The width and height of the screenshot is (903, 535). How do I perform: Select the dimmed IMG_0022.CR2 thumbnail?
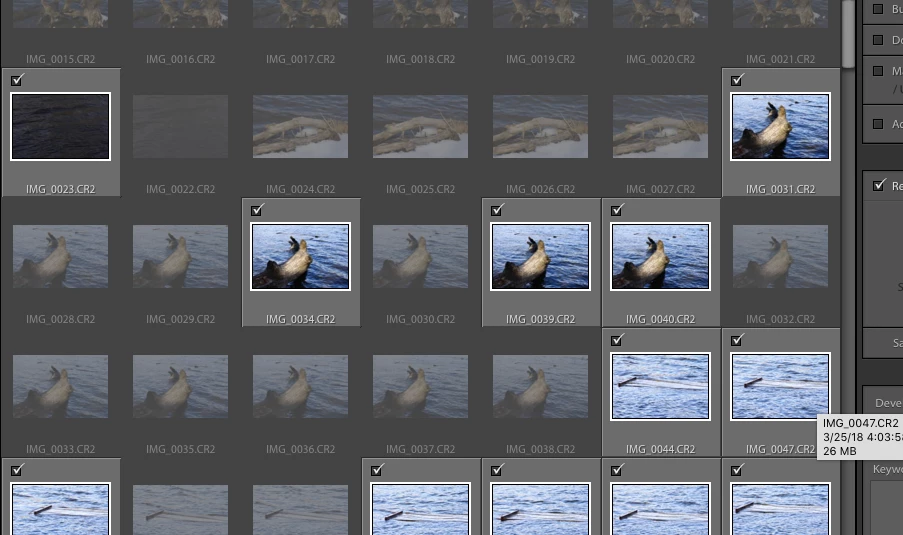click(x=180, y=126)
